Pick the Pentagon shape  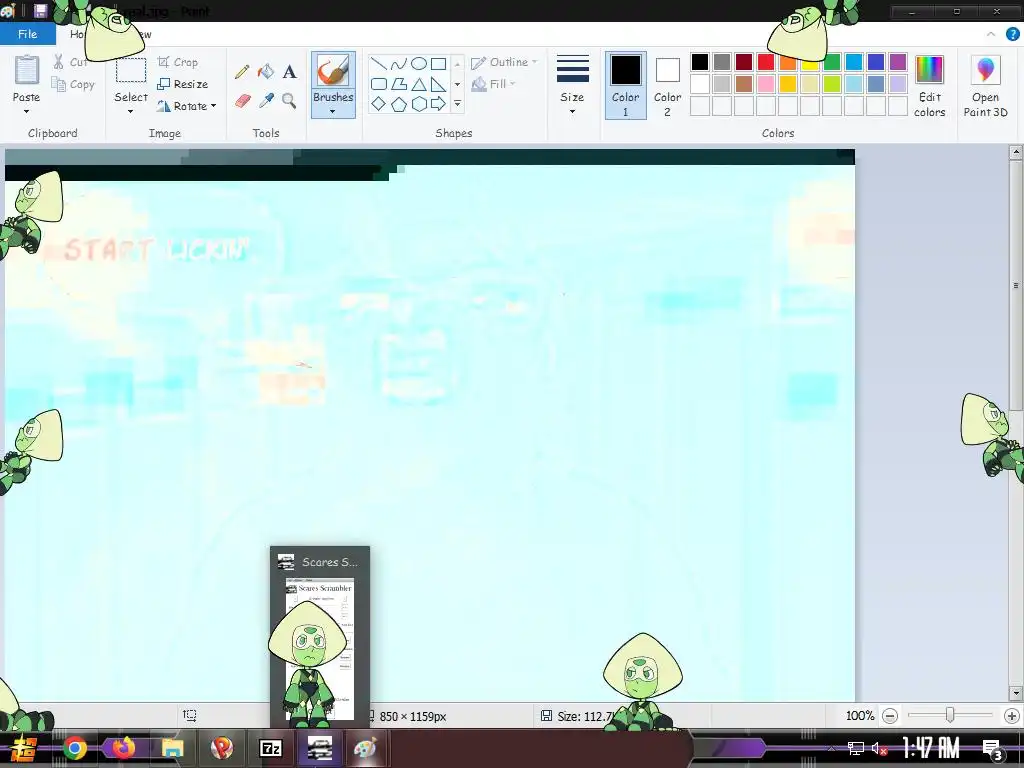tap(398, 103)
